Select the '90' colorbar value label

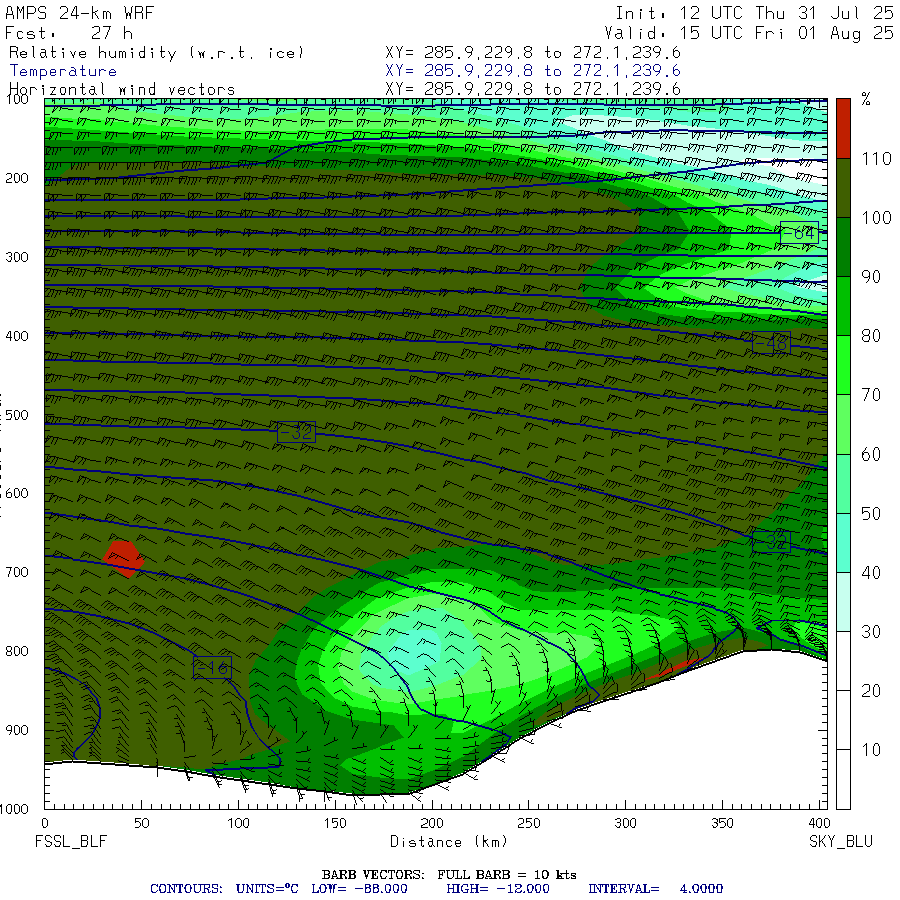tap(871, 277)
